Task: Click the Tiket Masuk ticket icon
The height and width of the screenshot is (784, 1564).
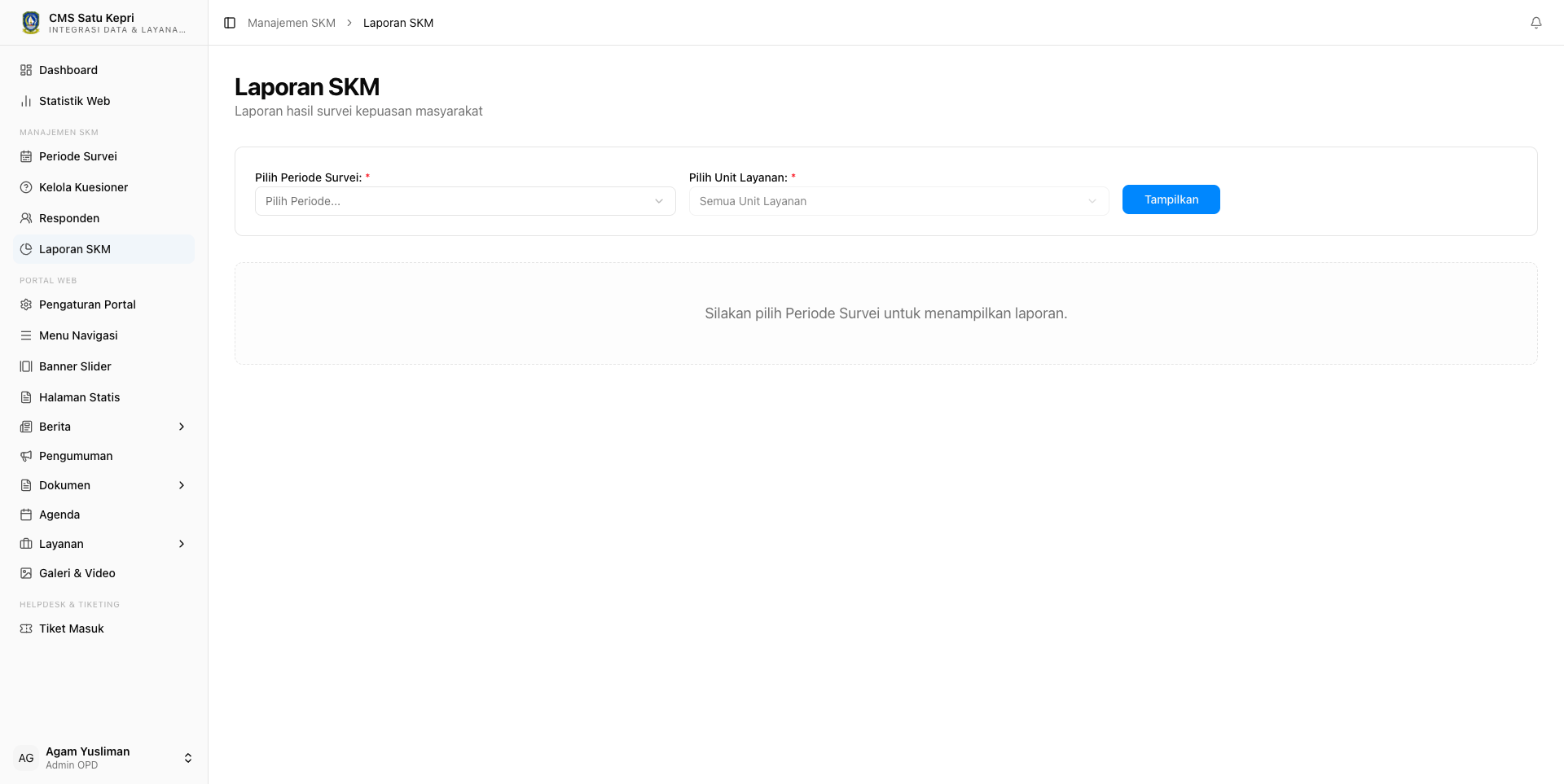Action: [x=26, y=629]
